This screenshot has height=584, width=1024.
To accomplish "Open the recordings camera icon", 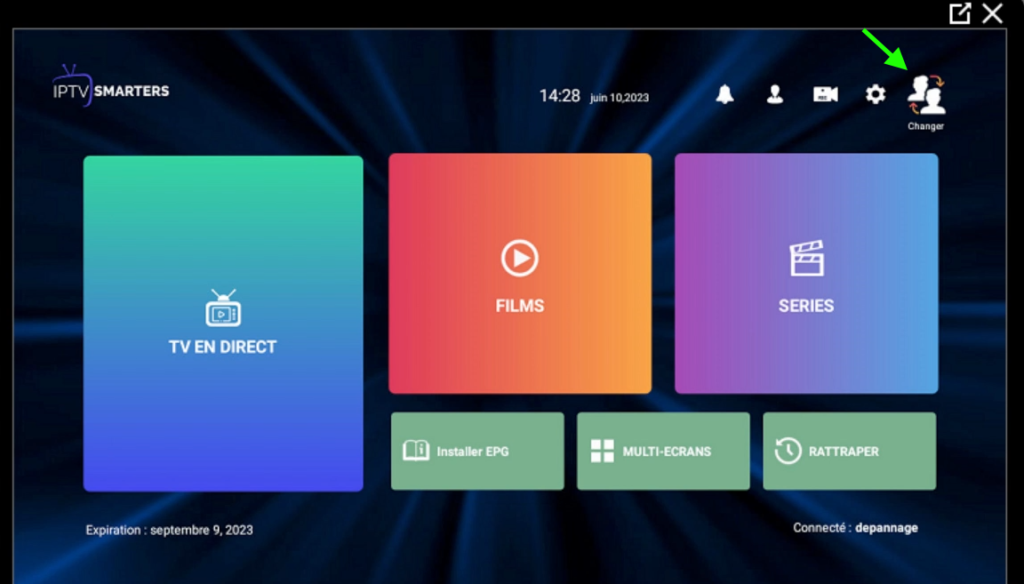I will [x=825, y=95].
